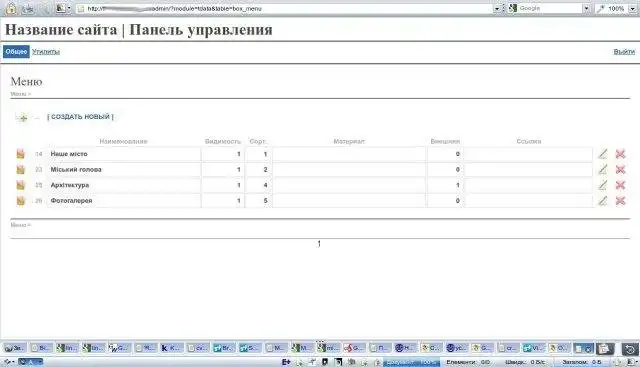Screen dimensions: 640x367
Task: Open the dropdown arrow left of the address bar
Action: (69, 8)
